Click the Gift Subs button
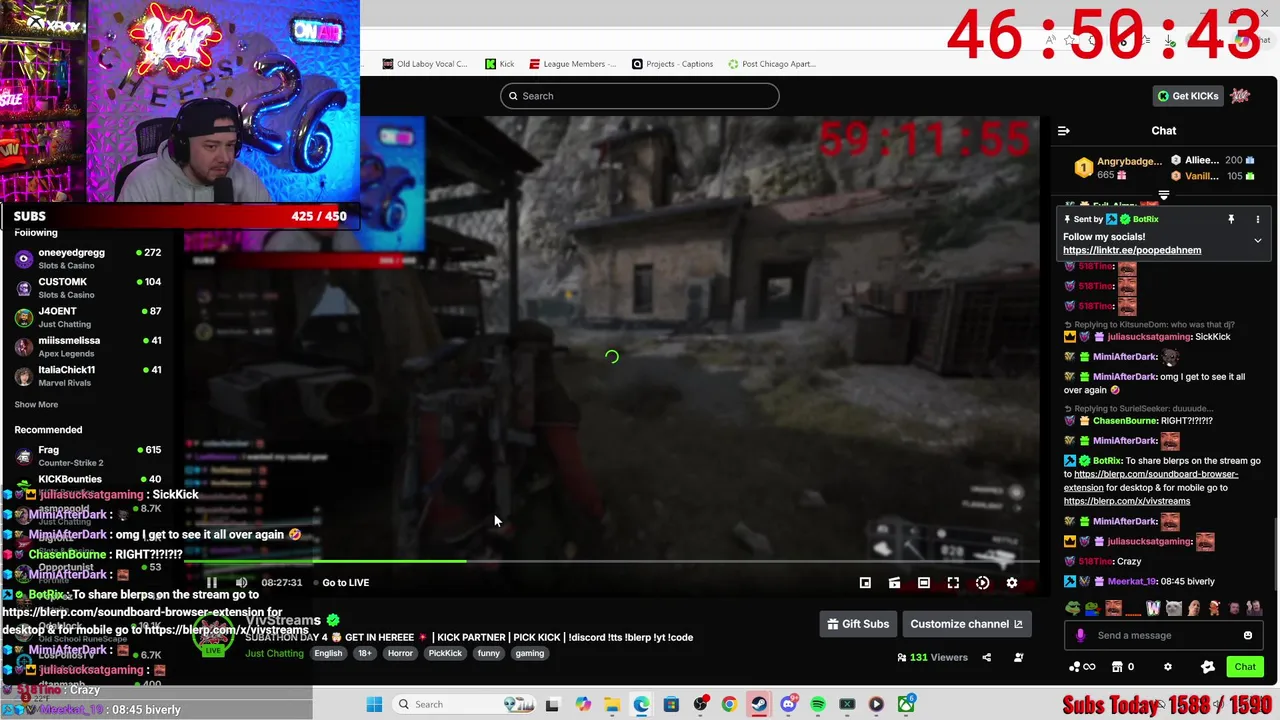The width and height of the screenshot is (1280, 720). tap(858, 624)
